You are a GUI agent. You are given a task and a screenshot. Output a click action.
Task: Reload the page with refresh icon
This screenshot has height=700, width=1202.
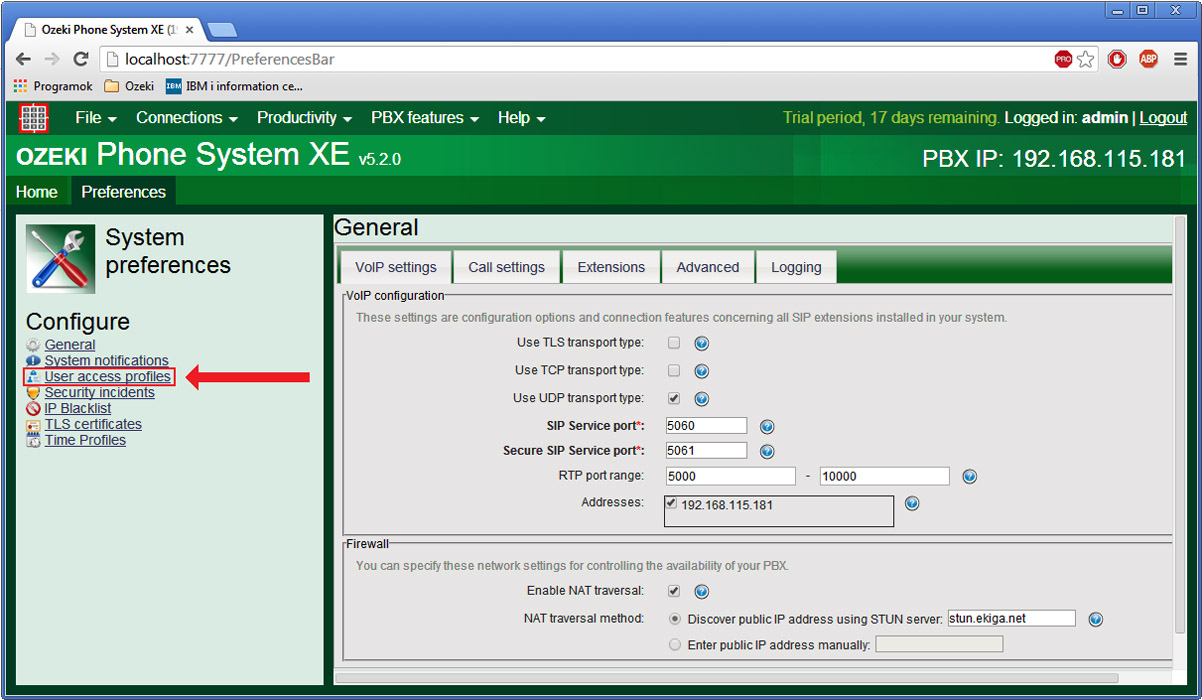tap(81, 59)
